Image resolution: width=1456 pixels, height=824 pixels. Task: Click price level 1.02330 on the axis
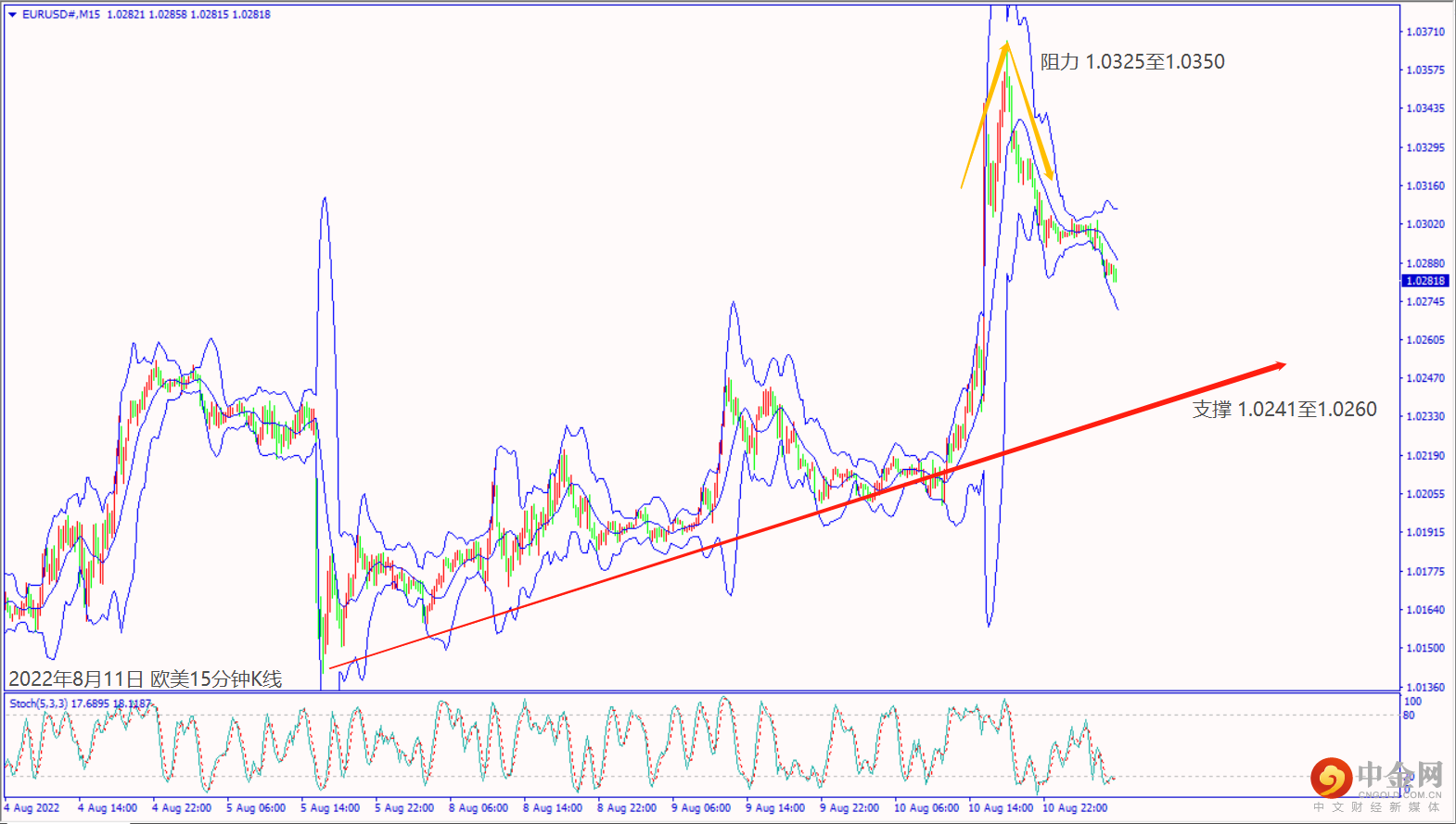click(x=1425, y=417)
